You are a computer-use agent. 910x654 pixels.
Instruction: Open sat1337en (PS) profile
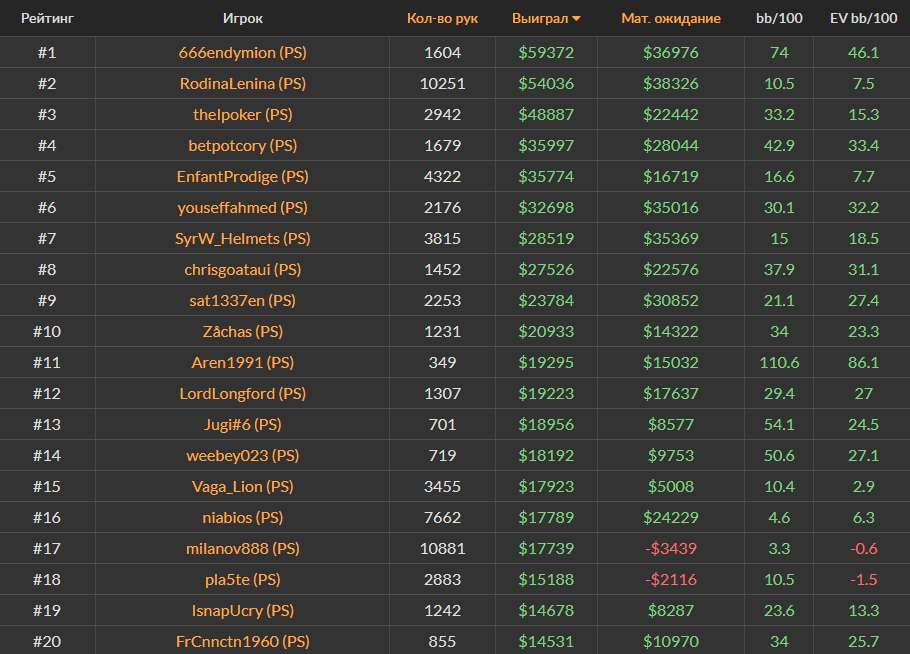click(242, 300)
